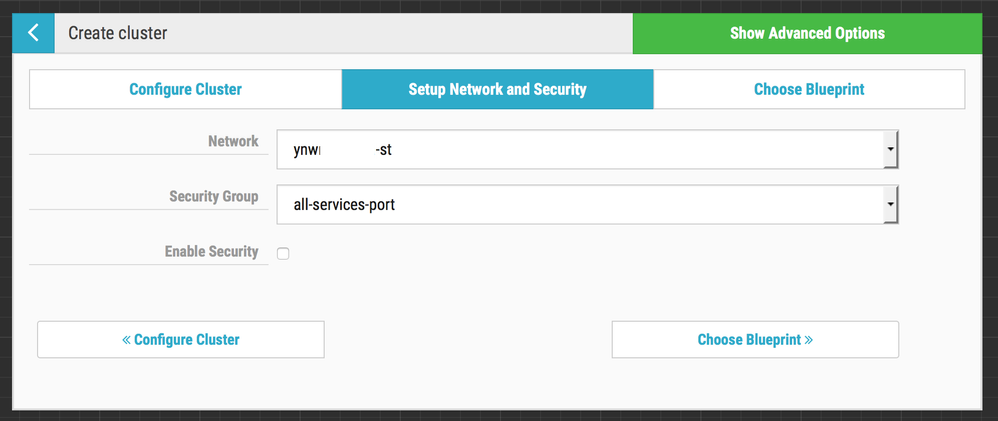Click the Network field label
This screenshot has width=998, height=421.
[233, 142]
